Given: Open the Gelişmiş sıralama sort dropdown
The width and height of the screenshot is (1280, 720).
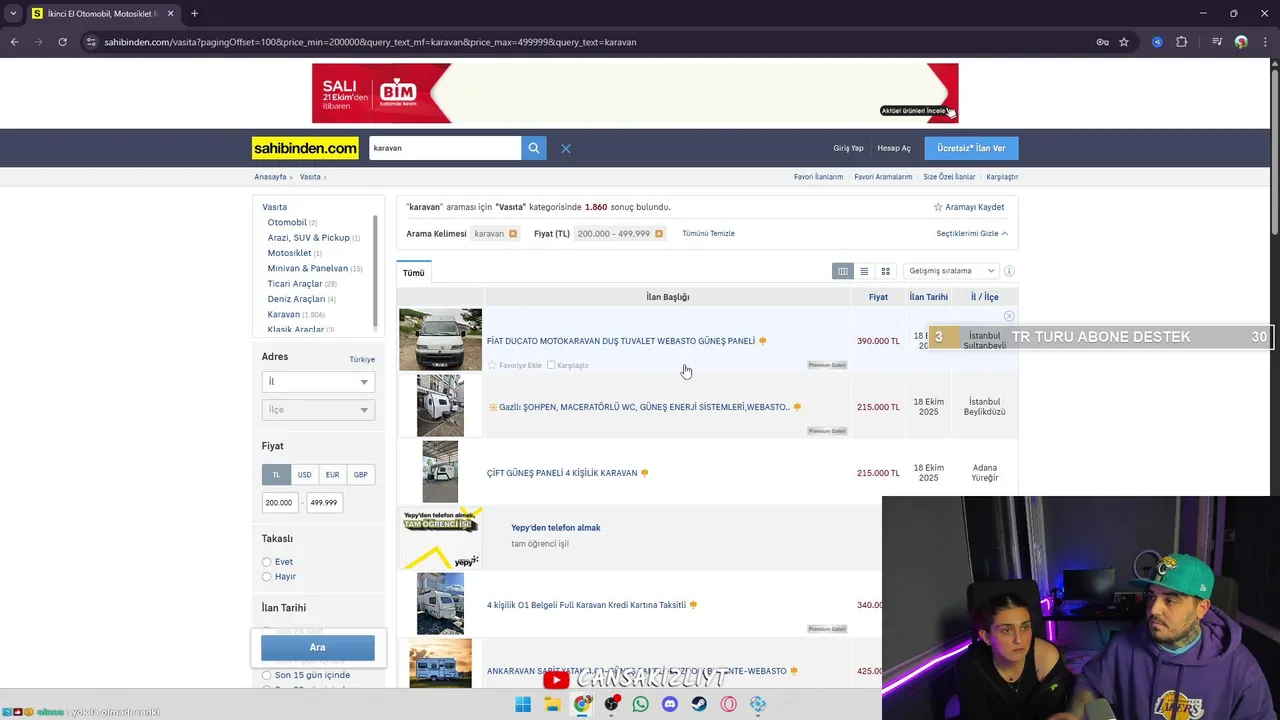Looking at the screenshot, I should pos(950,271).
